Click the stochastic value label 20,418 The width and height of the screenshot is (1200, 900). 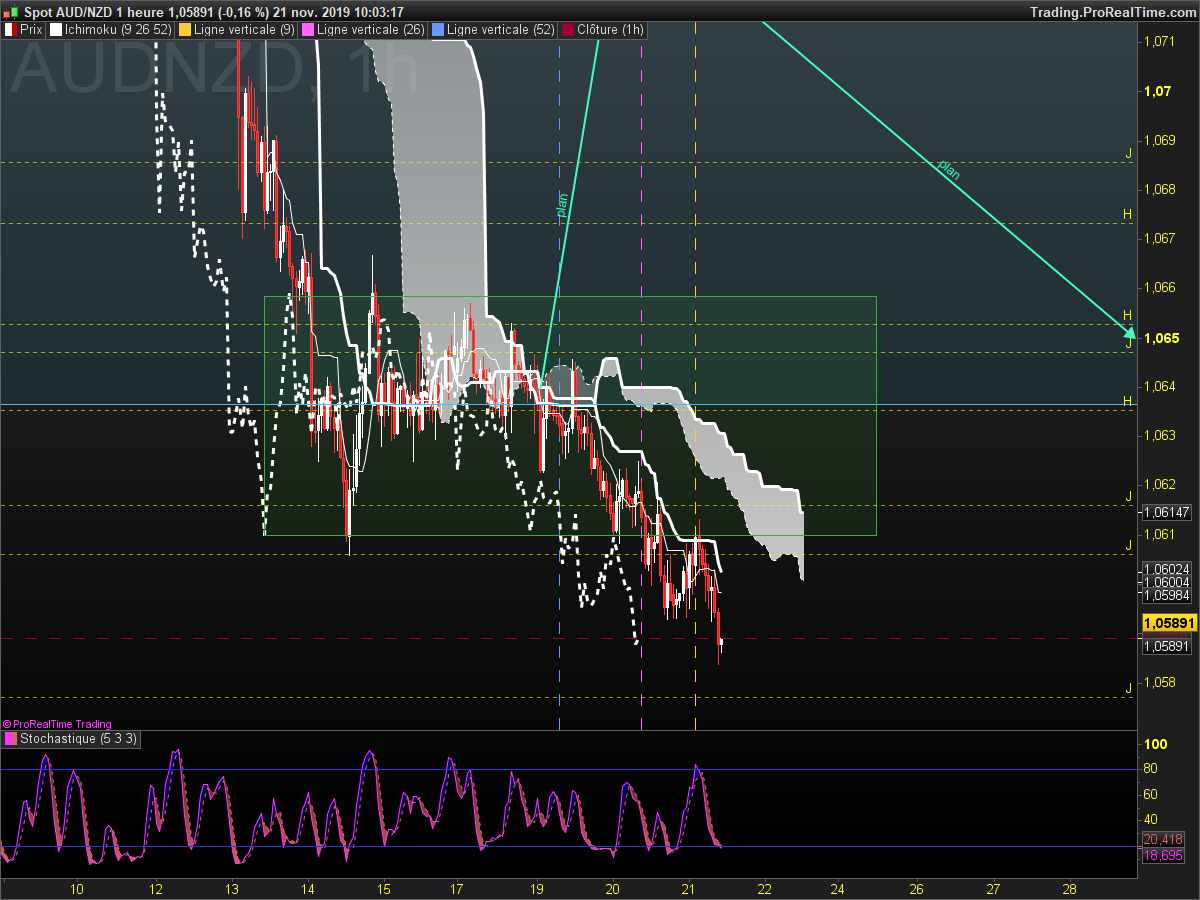[x=1162, y=839]
